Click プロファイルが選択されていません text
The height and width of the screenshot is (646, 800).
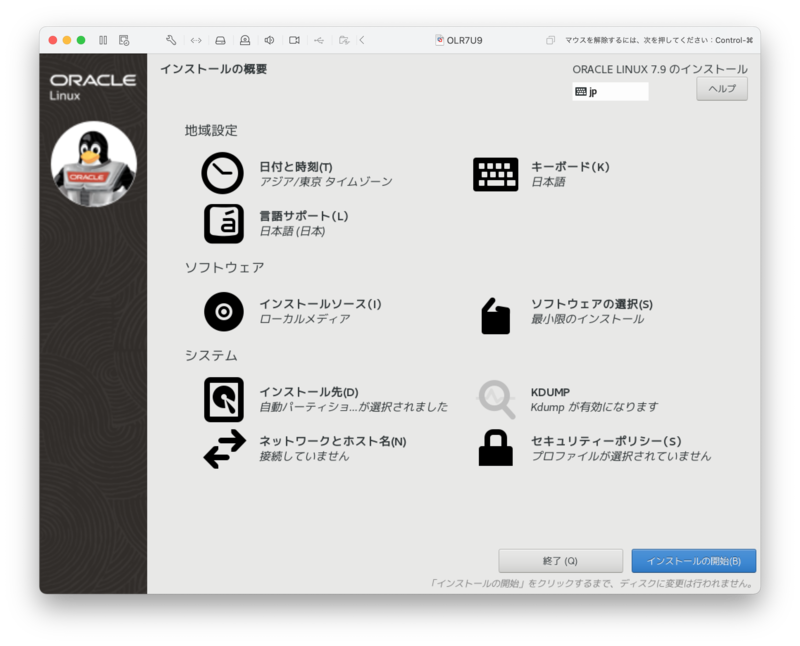click(x=621, y=456)
